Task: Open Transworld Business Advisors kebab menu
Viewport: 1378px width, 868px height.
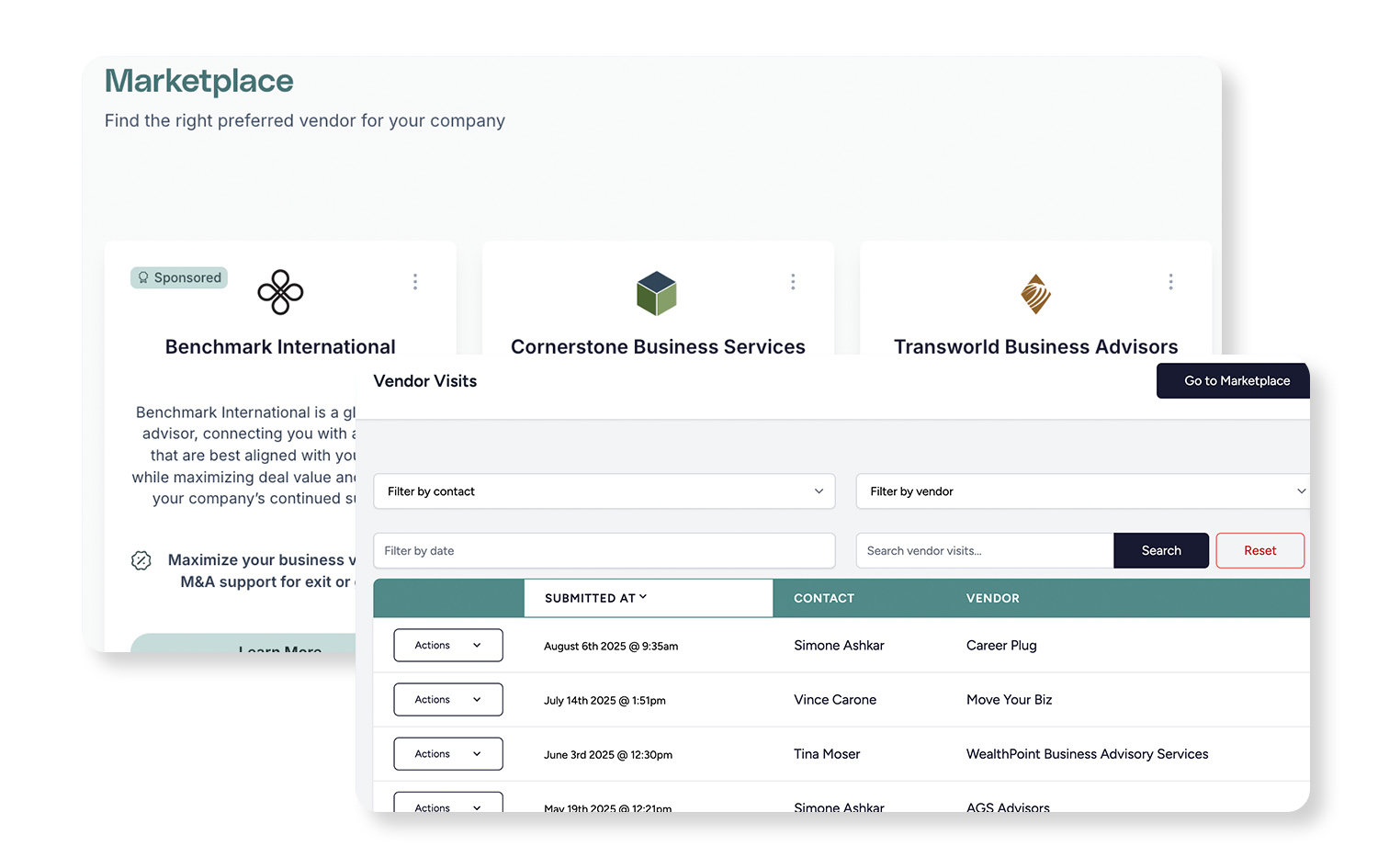Action: coord(1170,282)
